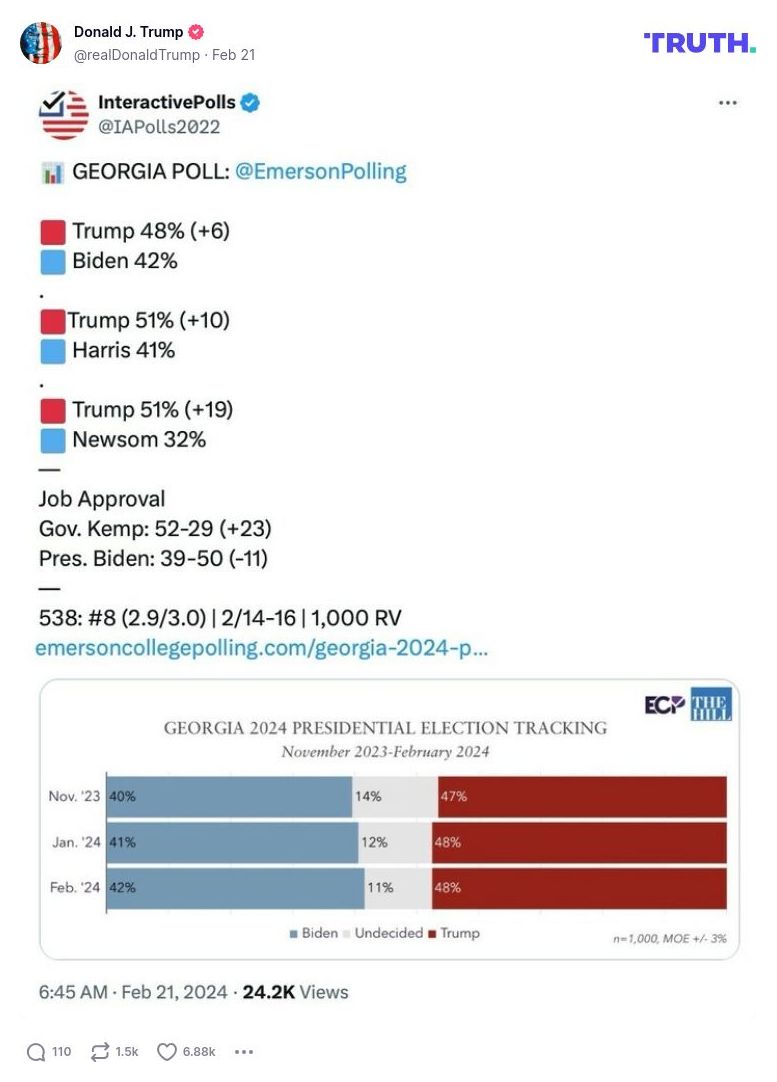Open the embedded post's three-dot menu
Viewport: 777px width, 1082px height.
tap(728, 103)
